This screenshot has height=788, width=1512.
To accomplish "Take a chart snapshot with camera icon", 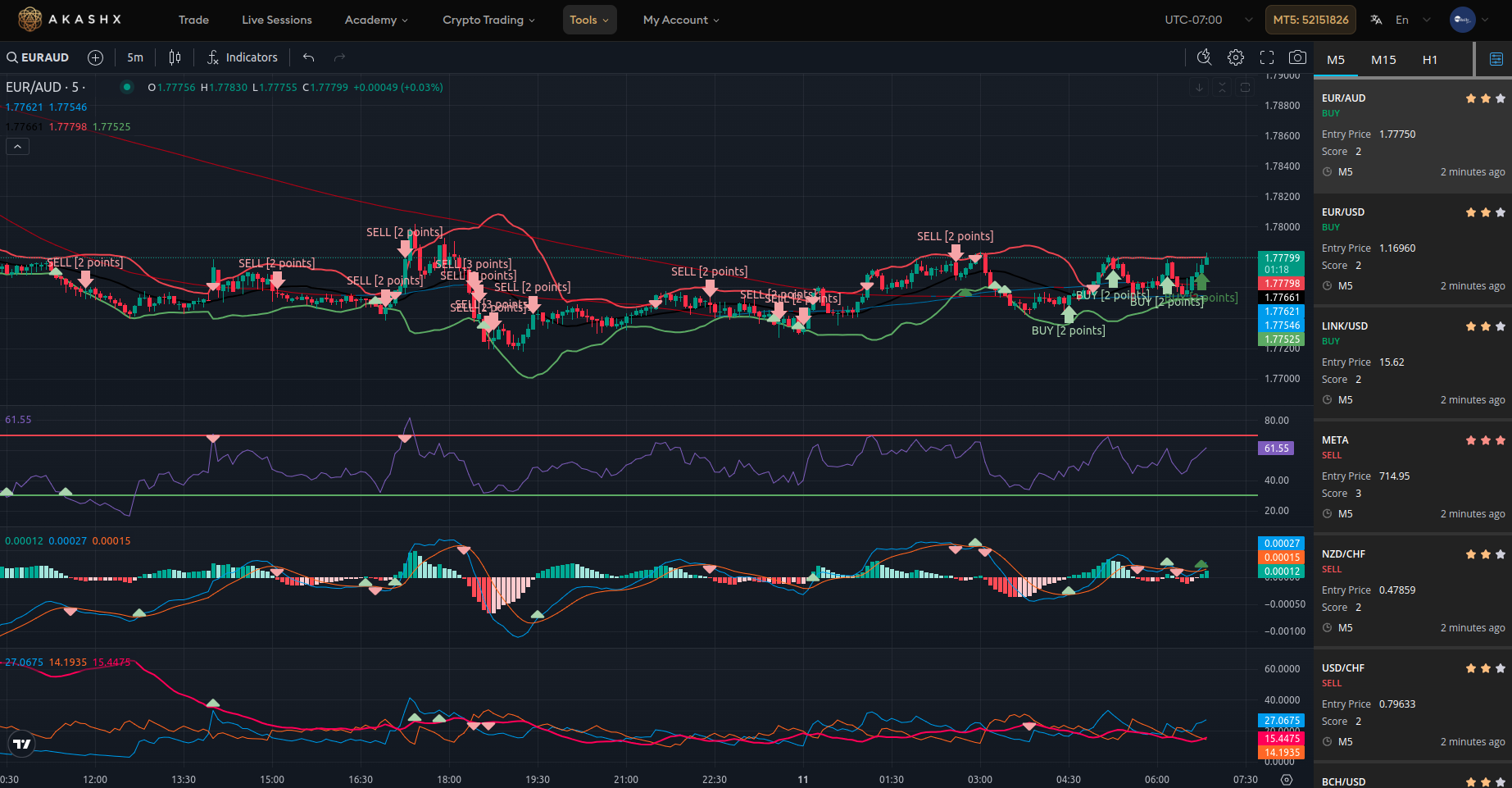I will (x=1297, y=57).
